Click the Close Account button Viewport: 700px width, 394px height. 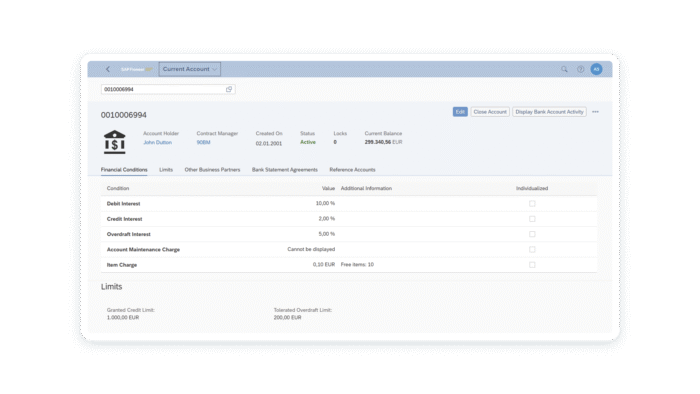point(490,112)
